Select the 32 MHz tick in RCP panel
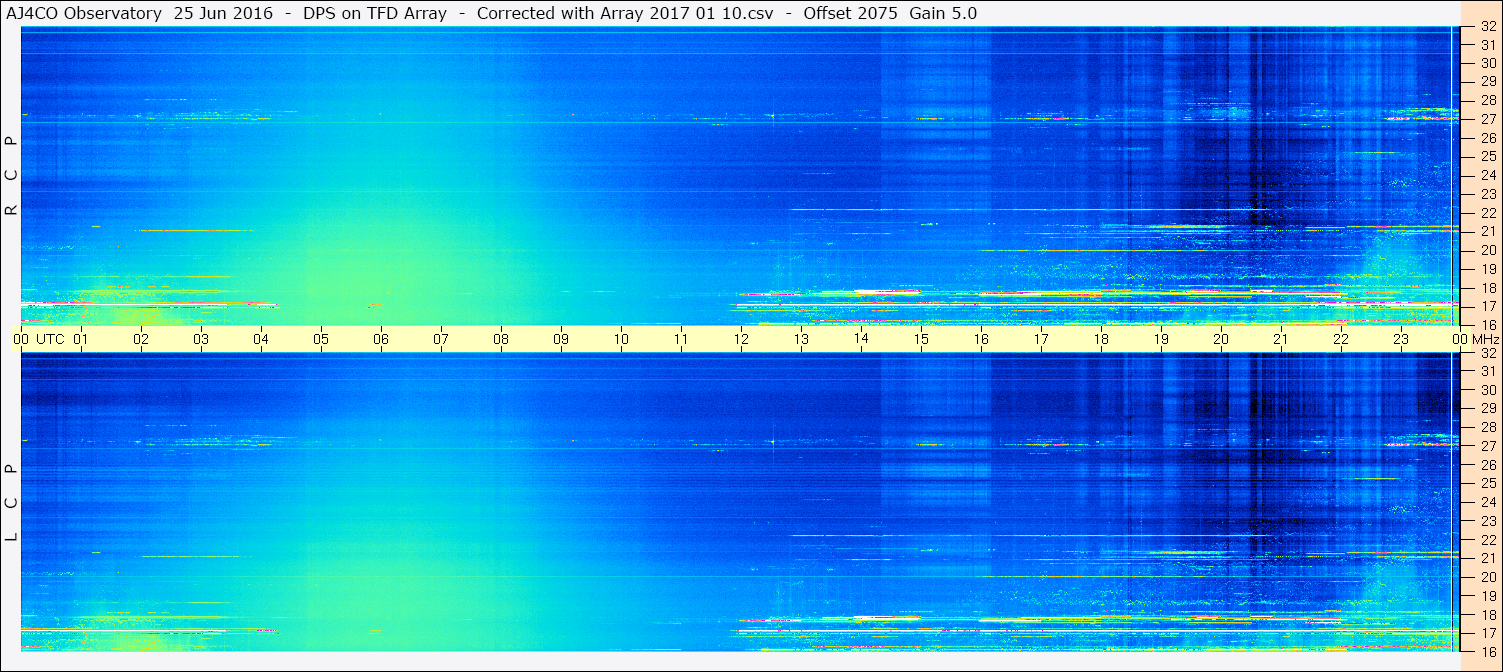The image size is (1503, 672). [1487, 27]
